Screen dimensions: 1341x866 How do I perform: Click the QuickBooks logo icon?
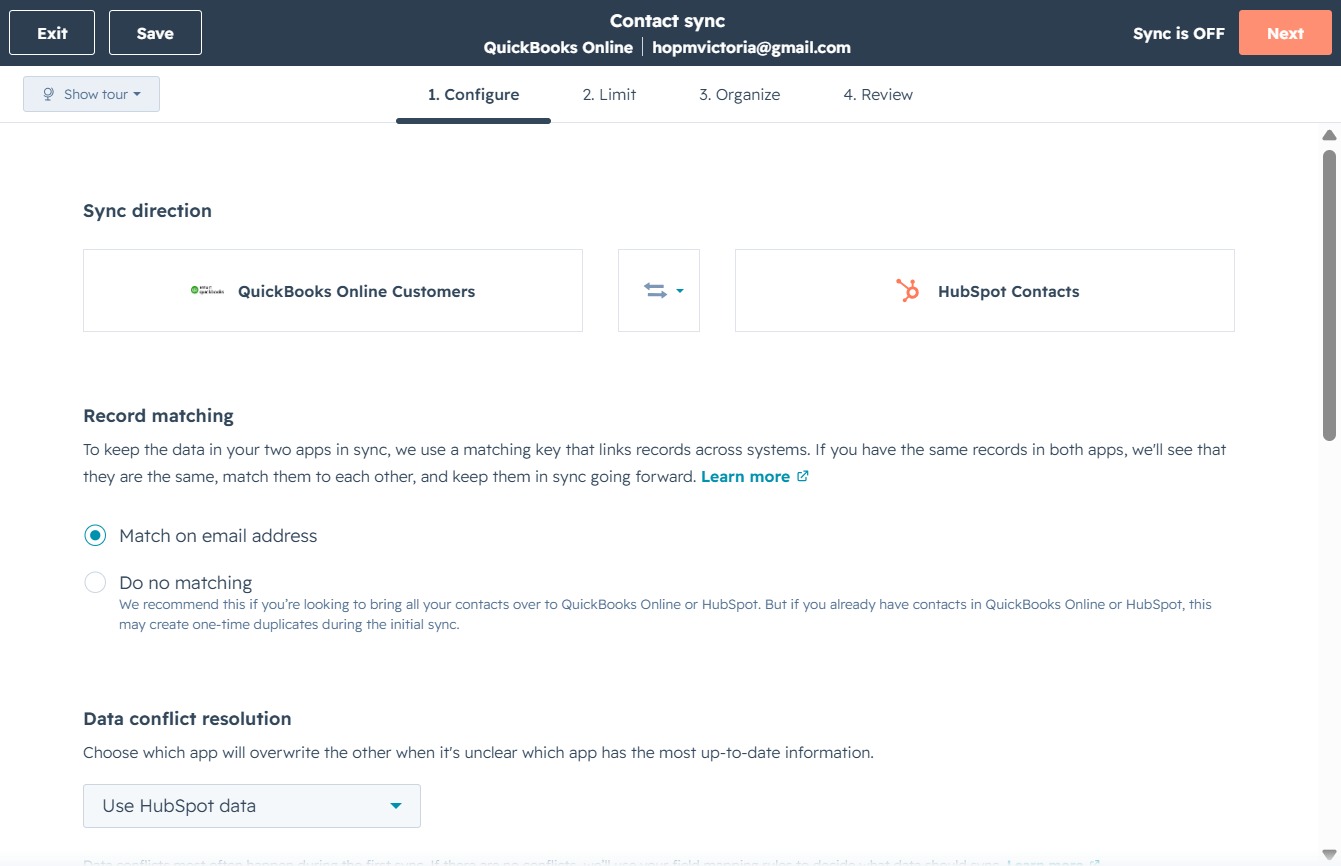[x=207, y=291]
